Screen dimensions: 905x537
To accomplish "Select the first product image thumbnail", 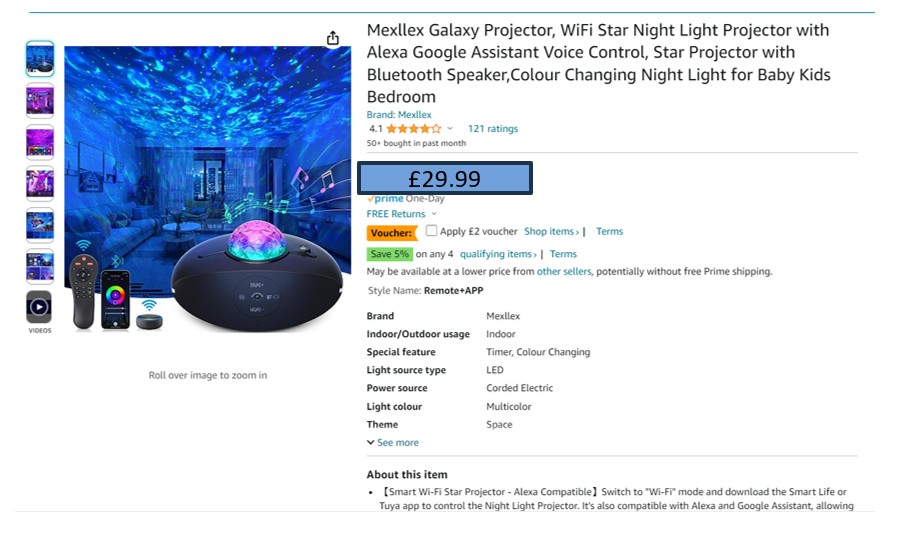I will [x=39, y=59].
